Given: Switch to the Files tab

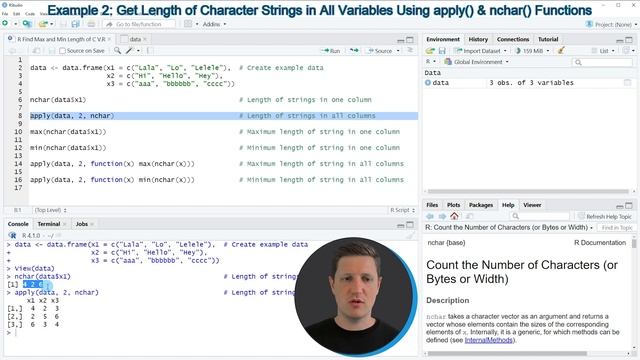Looking at the screenshot, I should [432, 205].
